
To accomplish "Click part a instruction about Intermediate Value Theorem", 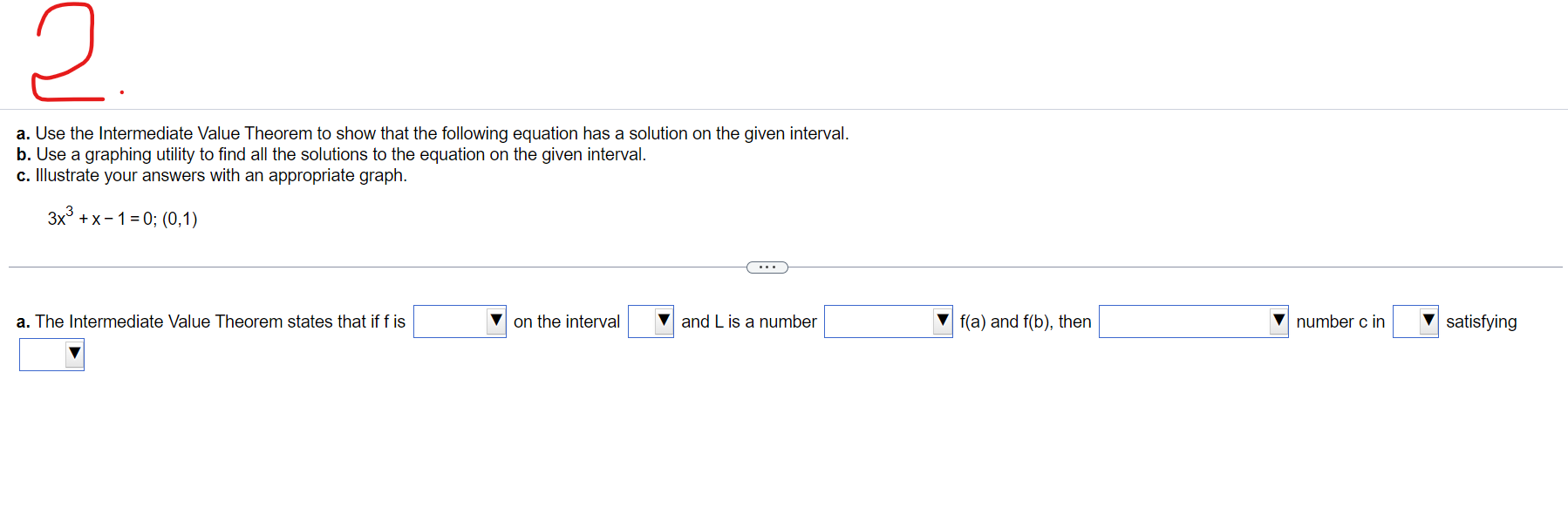I will [x=432, y=133].
